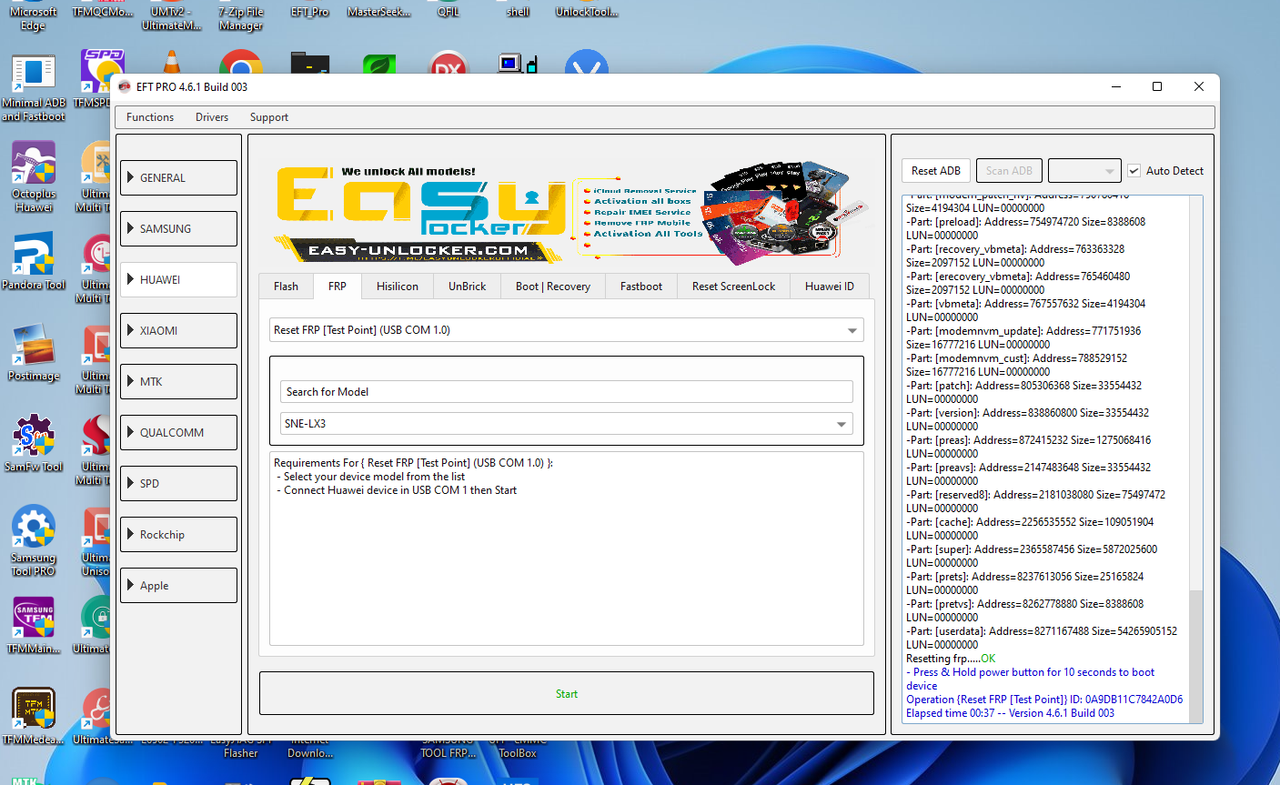Open the HUAWEI section
The height and width of the screenshot is (785, 1280).
(x=178, y=280)
